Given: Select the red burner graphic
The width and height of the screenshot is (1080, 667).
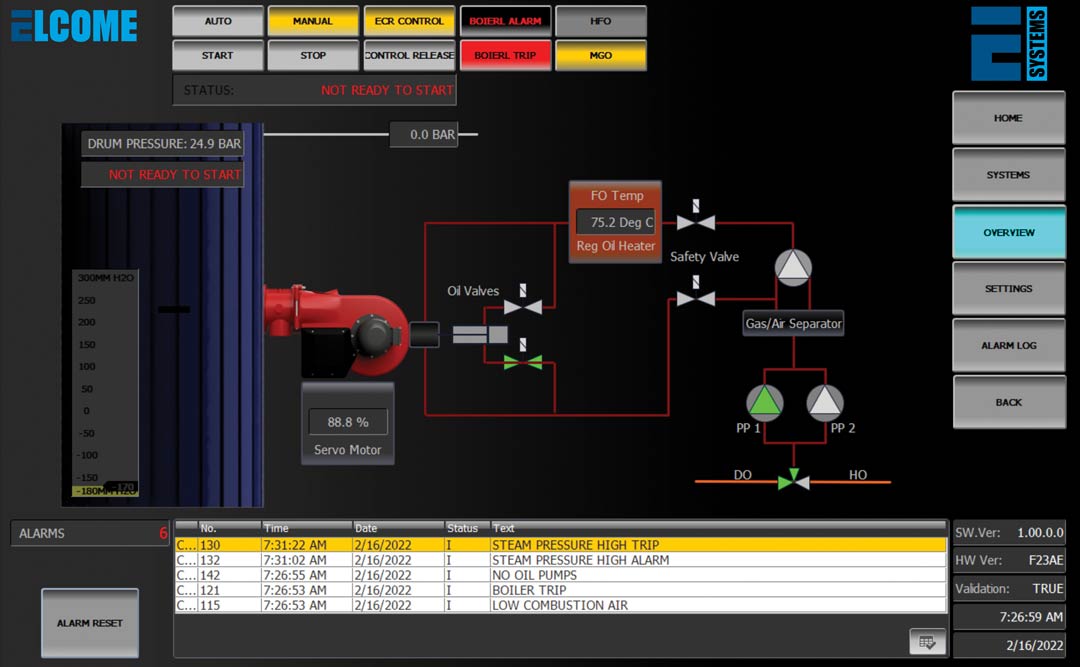Looking at the screenshot, I should tap(336, 331).
